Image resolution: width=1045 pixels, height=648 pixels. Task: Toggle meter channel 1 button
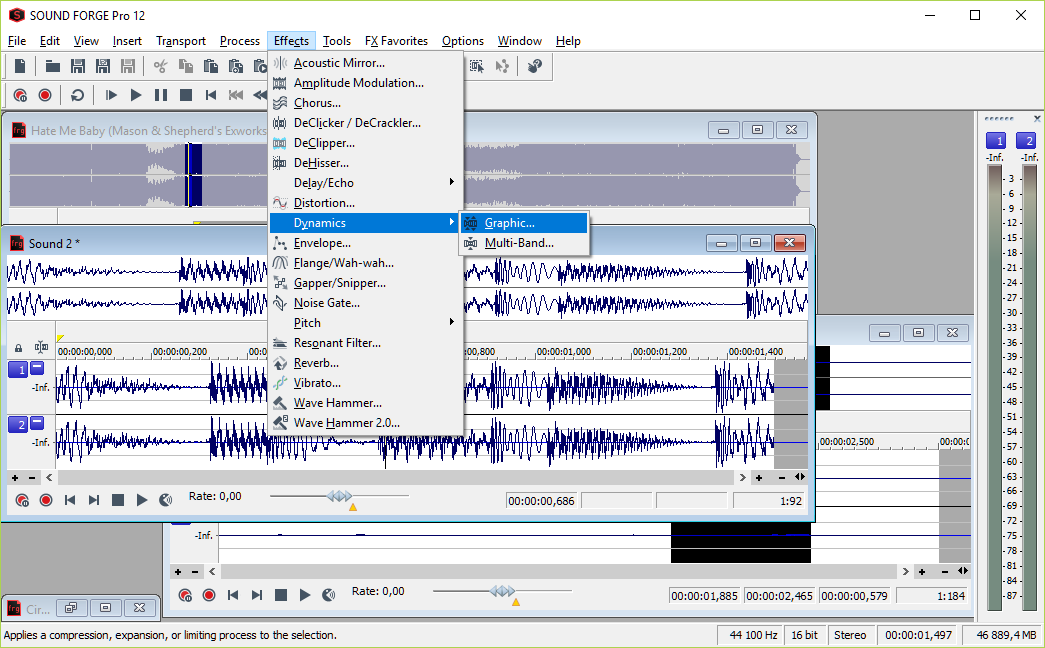pyautogui.click(x=996, y=141)
